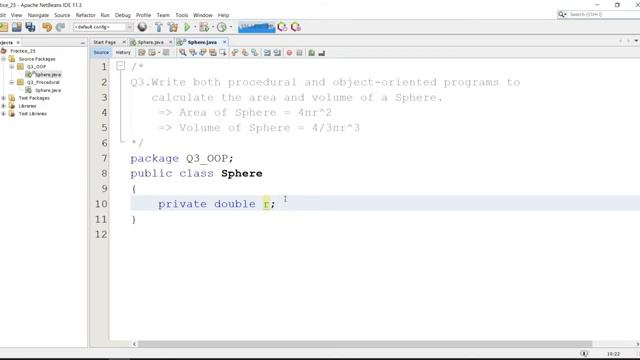Click the first profiler icon after the memory bar
Image resolution: width=640 pixels, height=360 pixels.
(282, 27)
